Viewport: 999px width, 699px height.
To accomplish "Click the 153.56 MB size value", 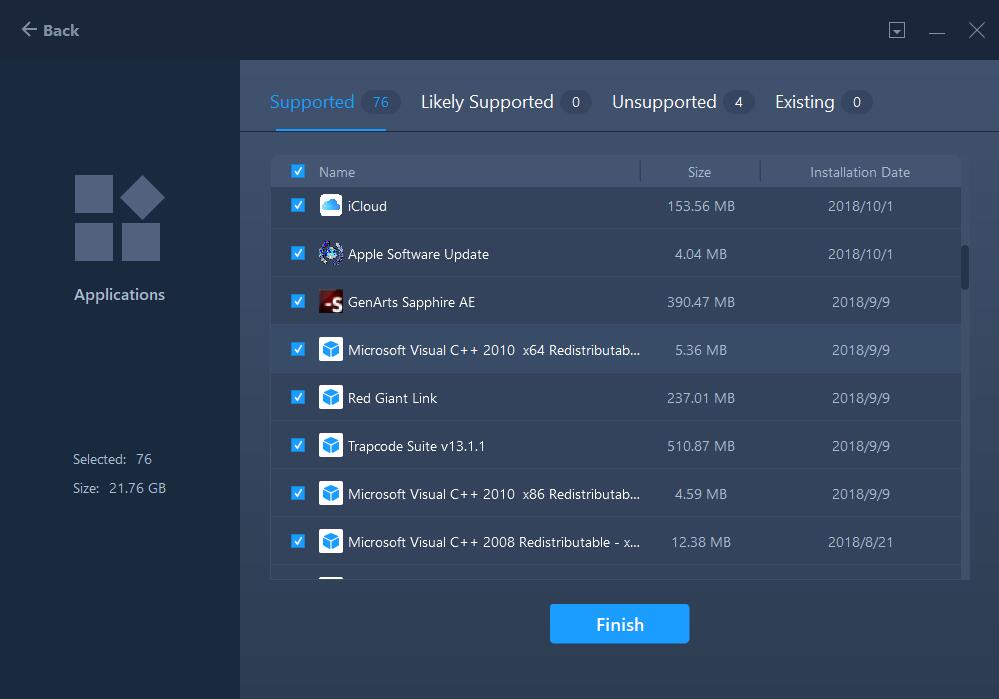I will click(x=701, y=206).
